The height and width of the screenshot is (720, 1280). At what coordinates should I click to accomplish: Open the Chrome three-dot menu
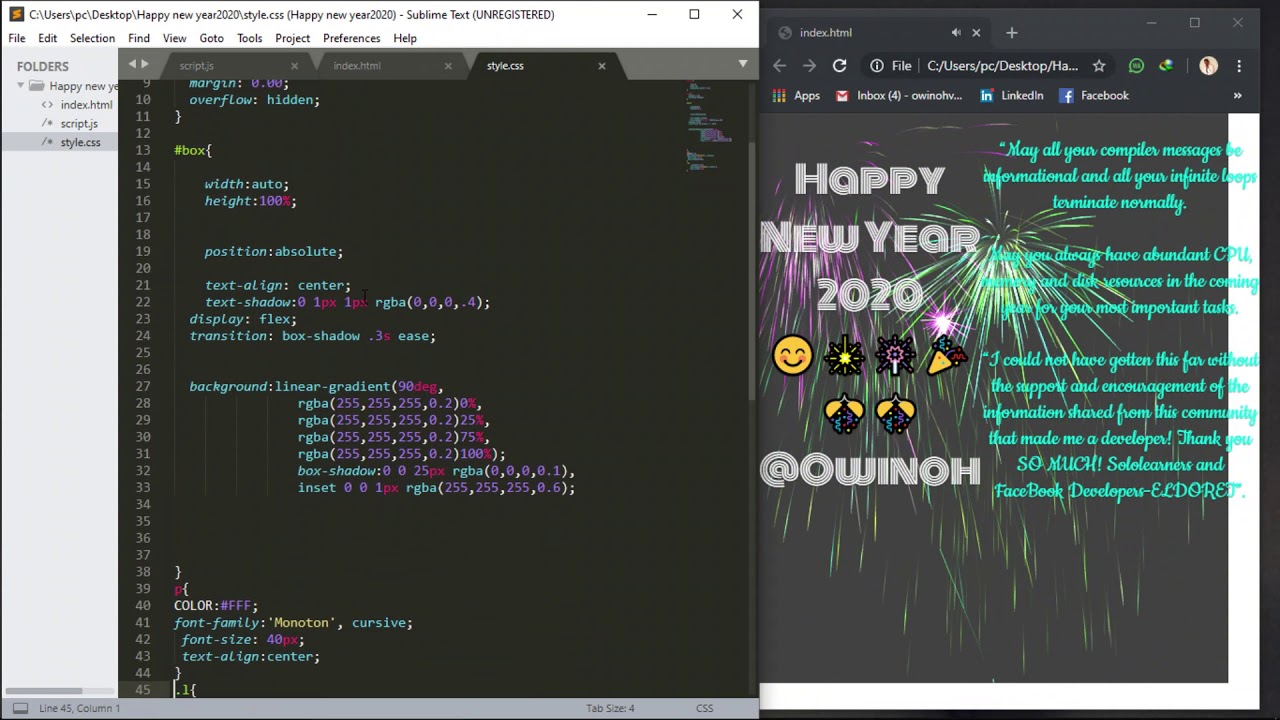[x=1239, y=65]
